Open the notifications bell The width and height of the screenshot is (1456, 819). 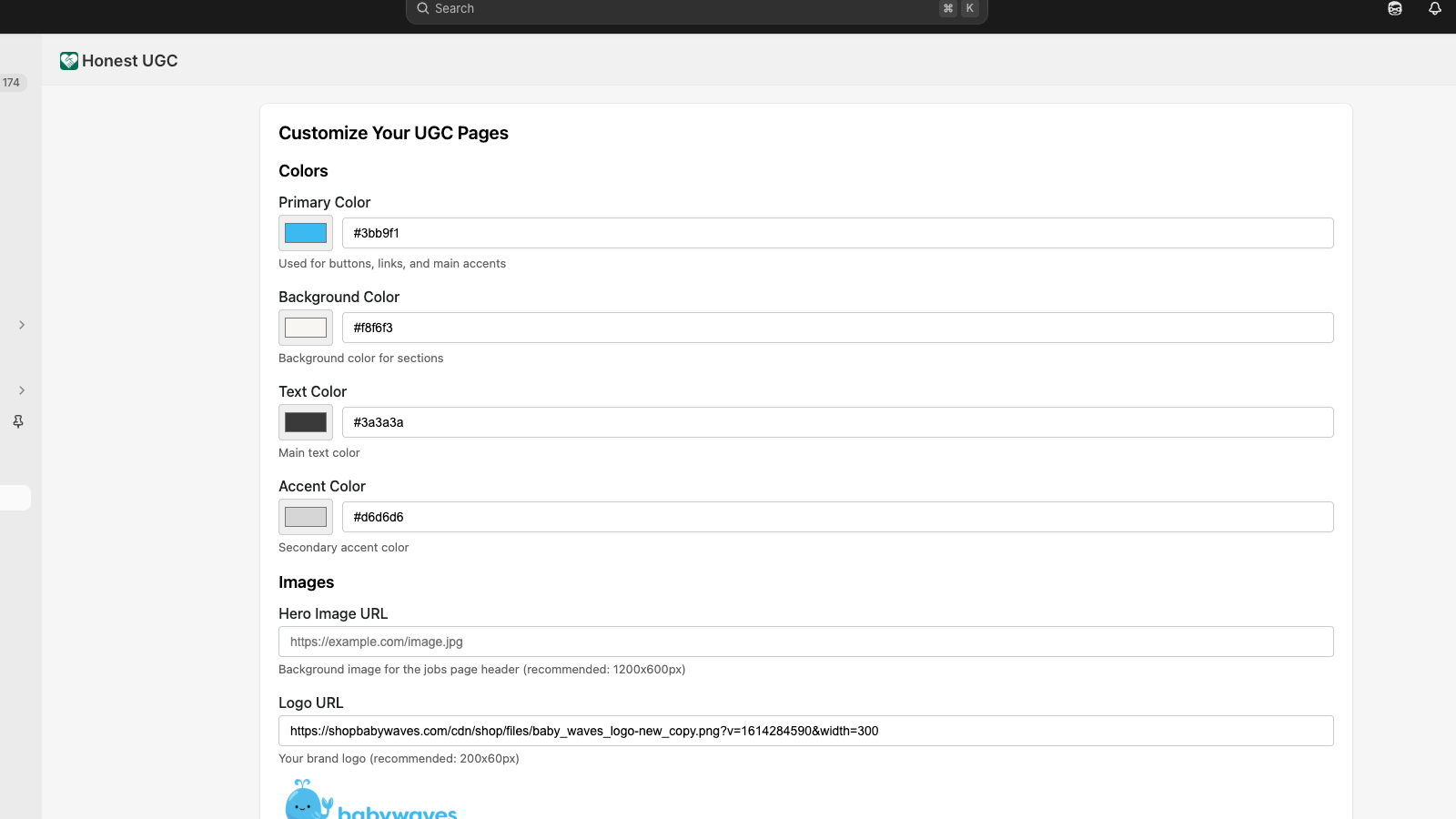[1434, 9]
